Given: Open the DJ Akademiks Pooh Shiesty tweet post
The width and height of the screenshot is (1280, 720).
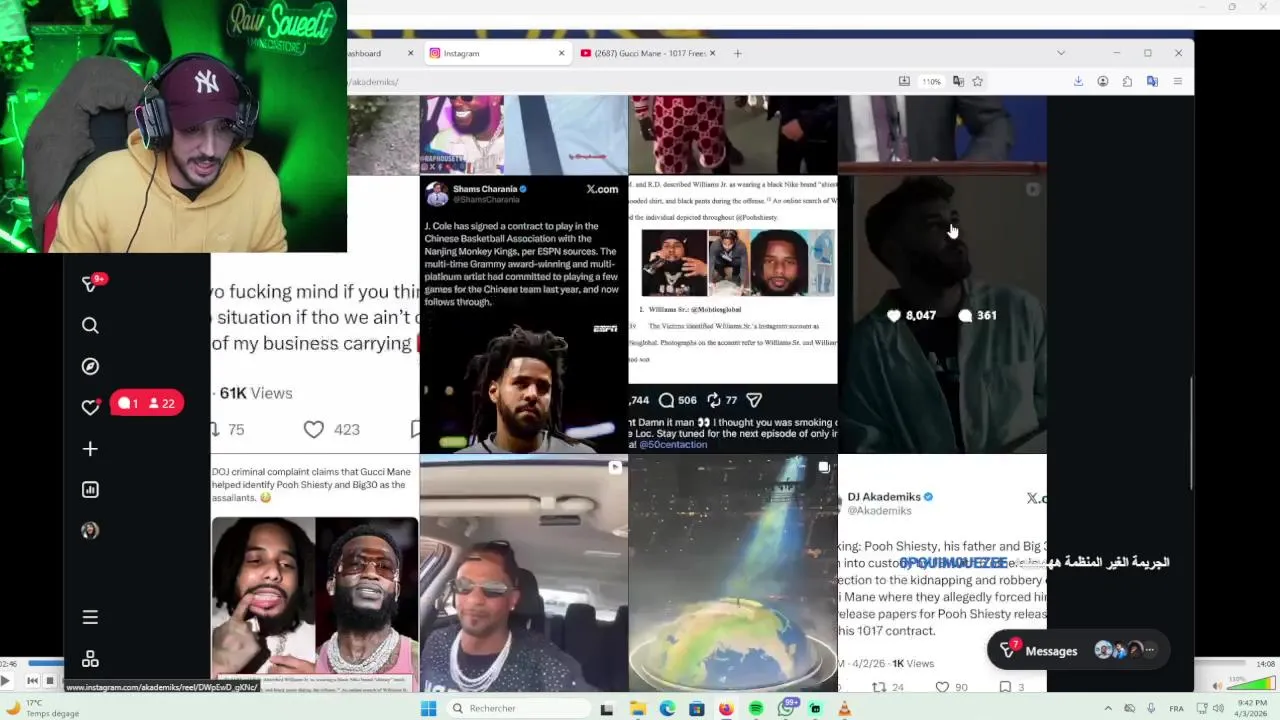Looking at the screenshot, I should pos(942,573).
